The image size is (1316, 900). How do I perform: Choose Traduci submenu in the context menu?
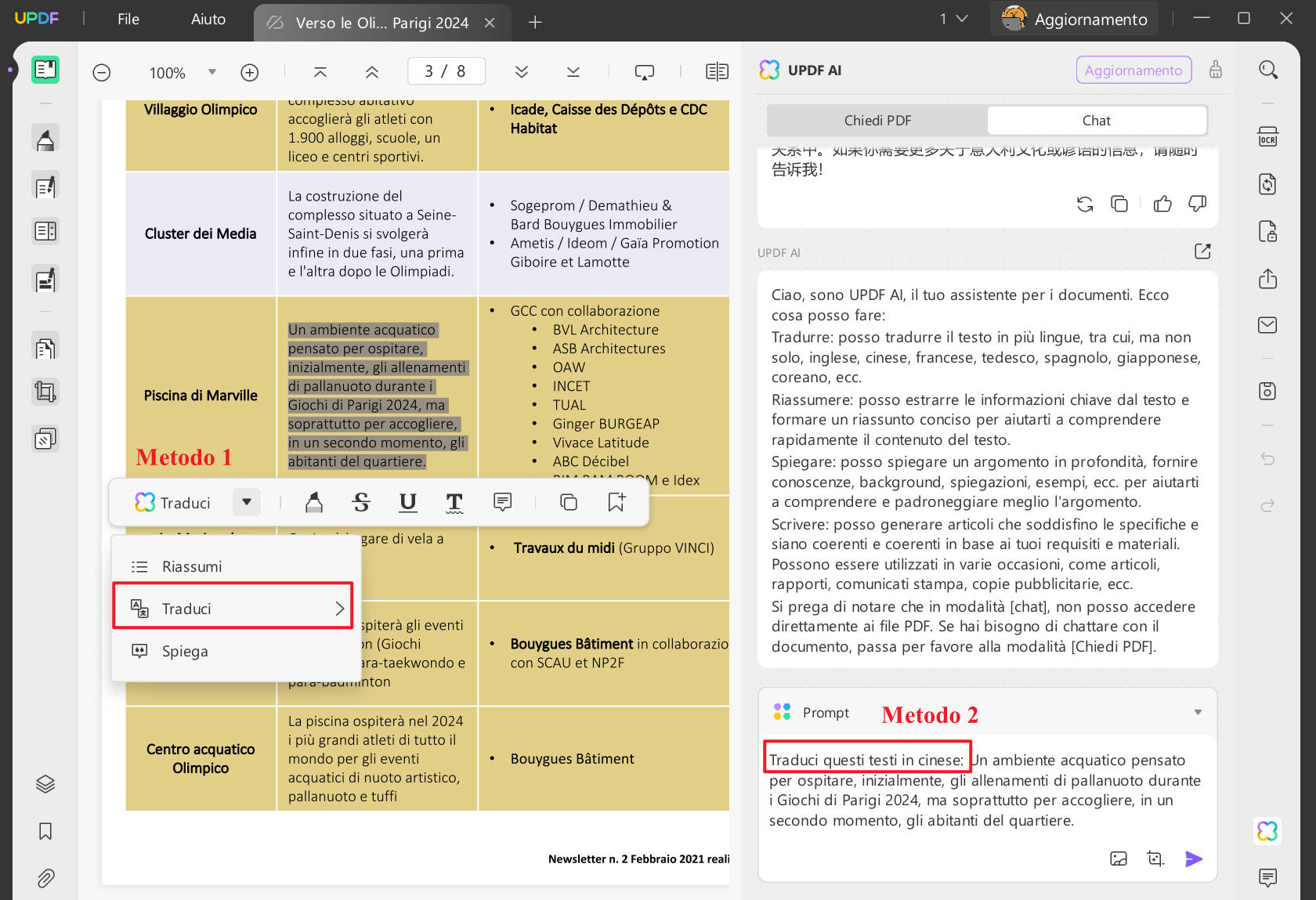(x=233, y=609)
